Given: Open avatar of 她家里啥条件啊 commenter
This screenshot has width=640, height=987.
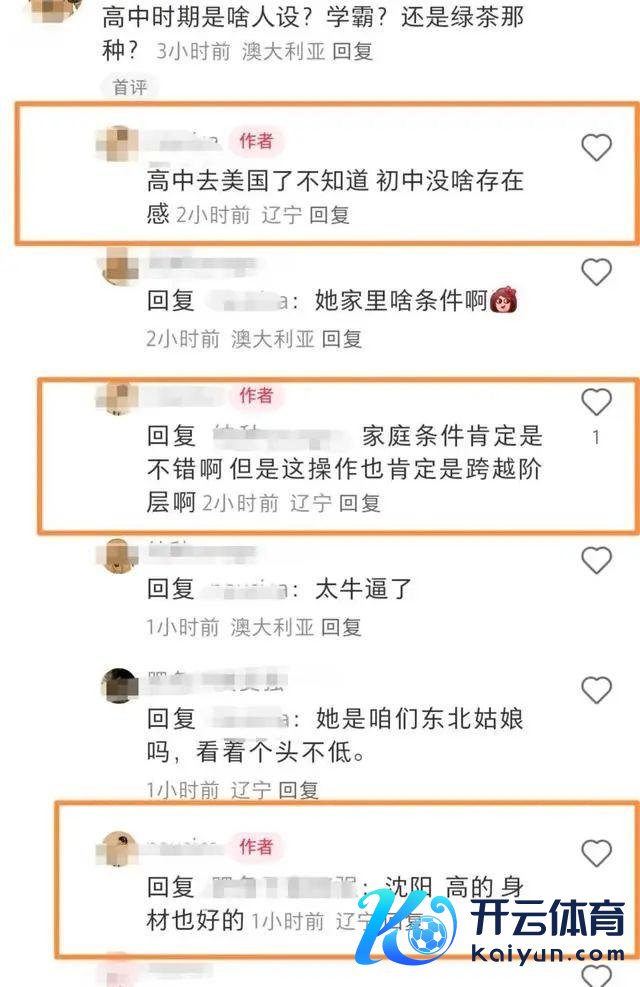Looking at the screenshot, I should pos(120,267).
